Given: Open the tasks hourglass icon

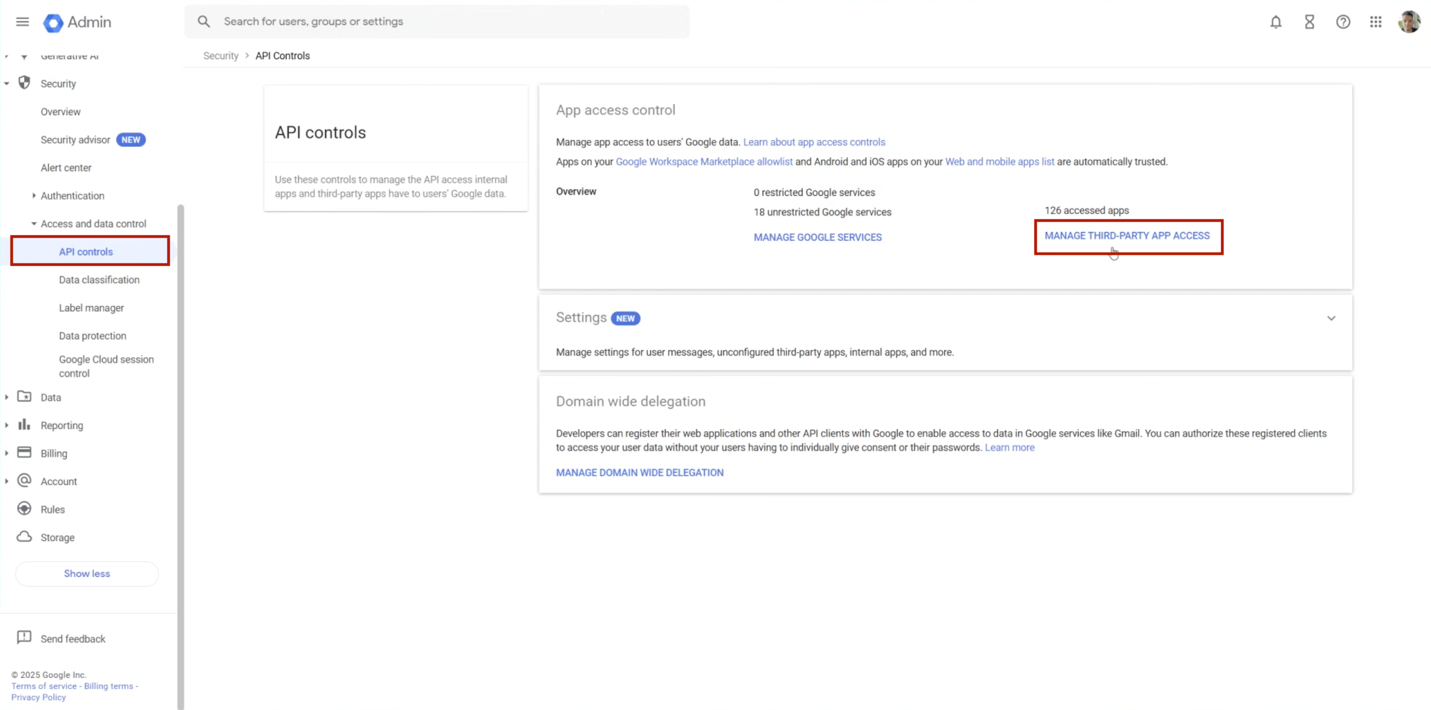Looking at the screenshot, I should click(1309, 22).
